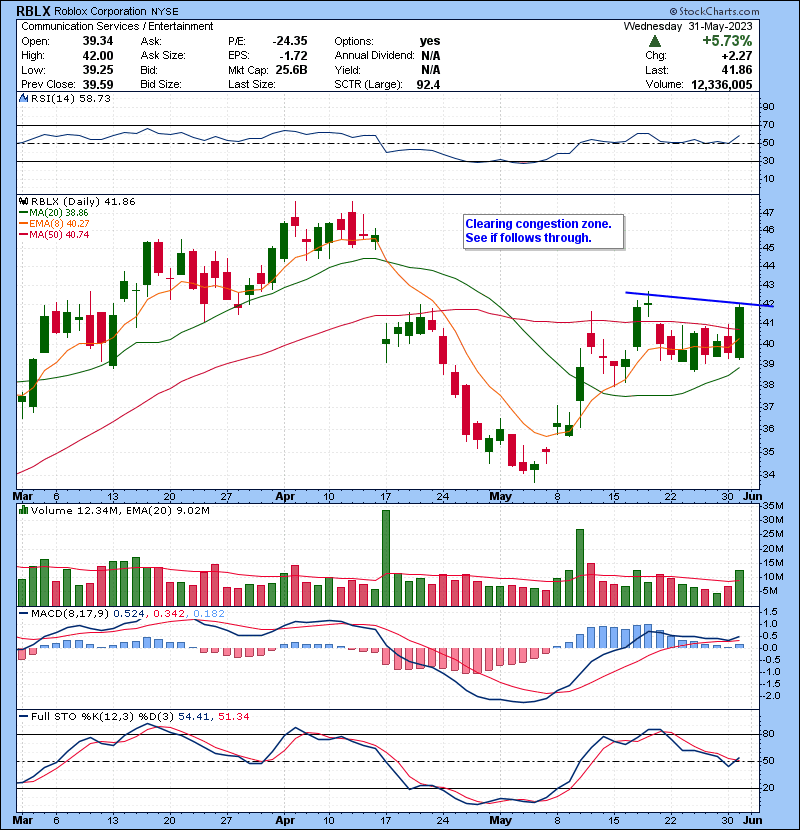Image resolution: width=800 pixels, height=830 pixels.
Task: Click the SCTR (Large) value 92.4
Action: coord(428,85)
